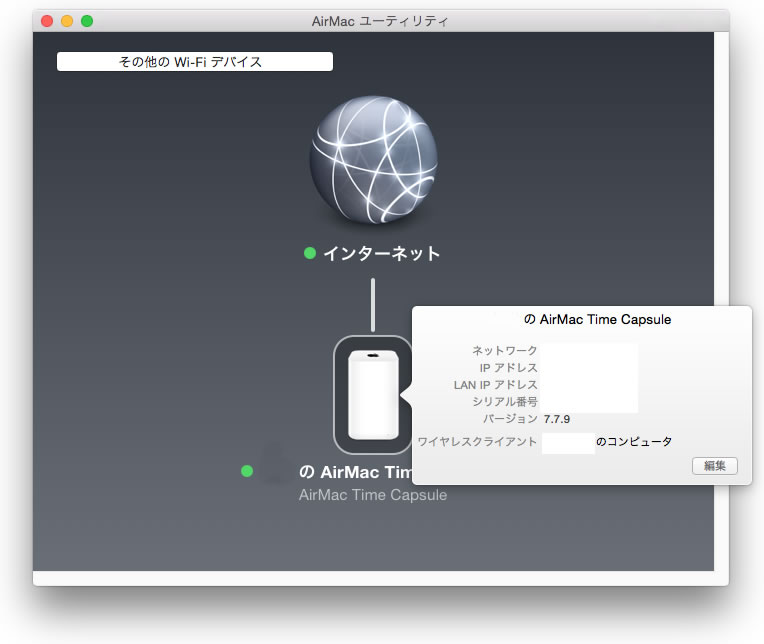This screenshot has height=644, width=764.
Task: Click the バージョン label
Action: (510, 419)
